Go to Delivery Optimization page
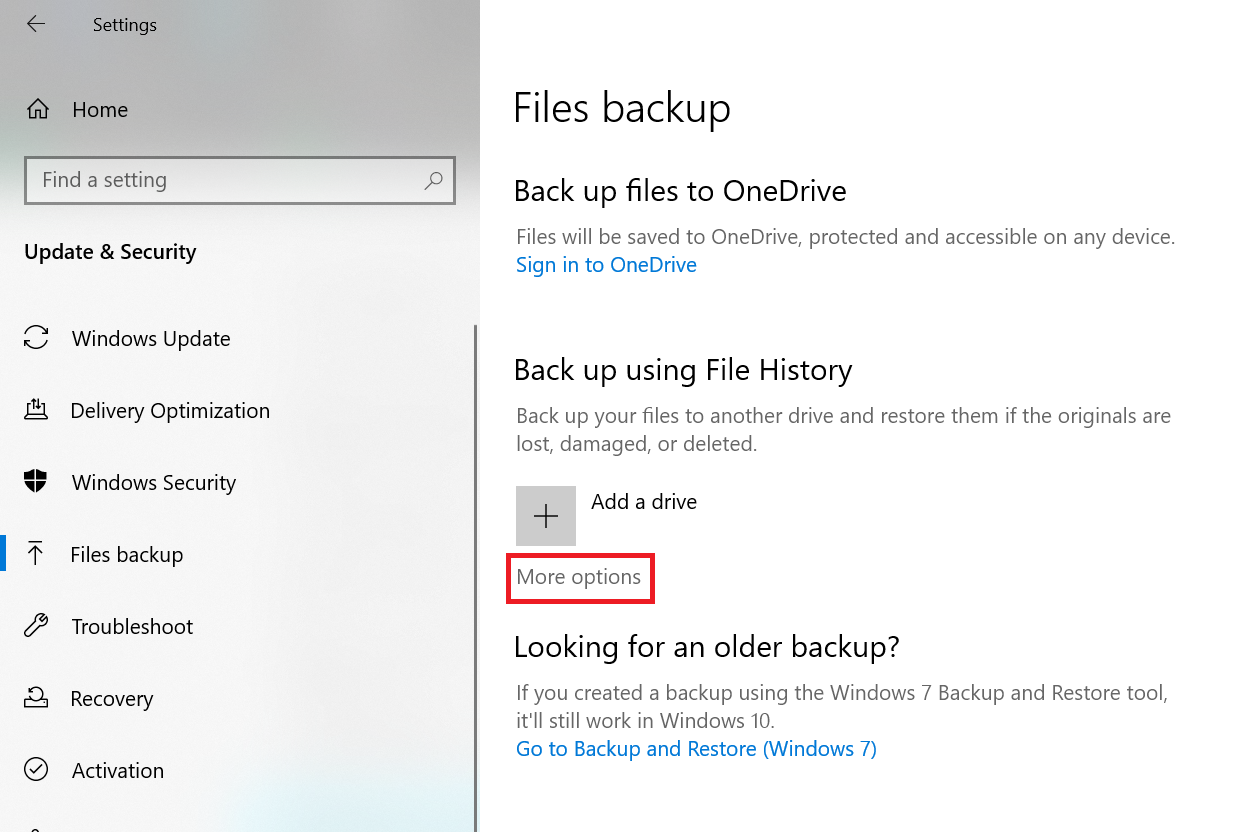Image resolution: width=1241 pixels, height=832 pixels. 170,411
